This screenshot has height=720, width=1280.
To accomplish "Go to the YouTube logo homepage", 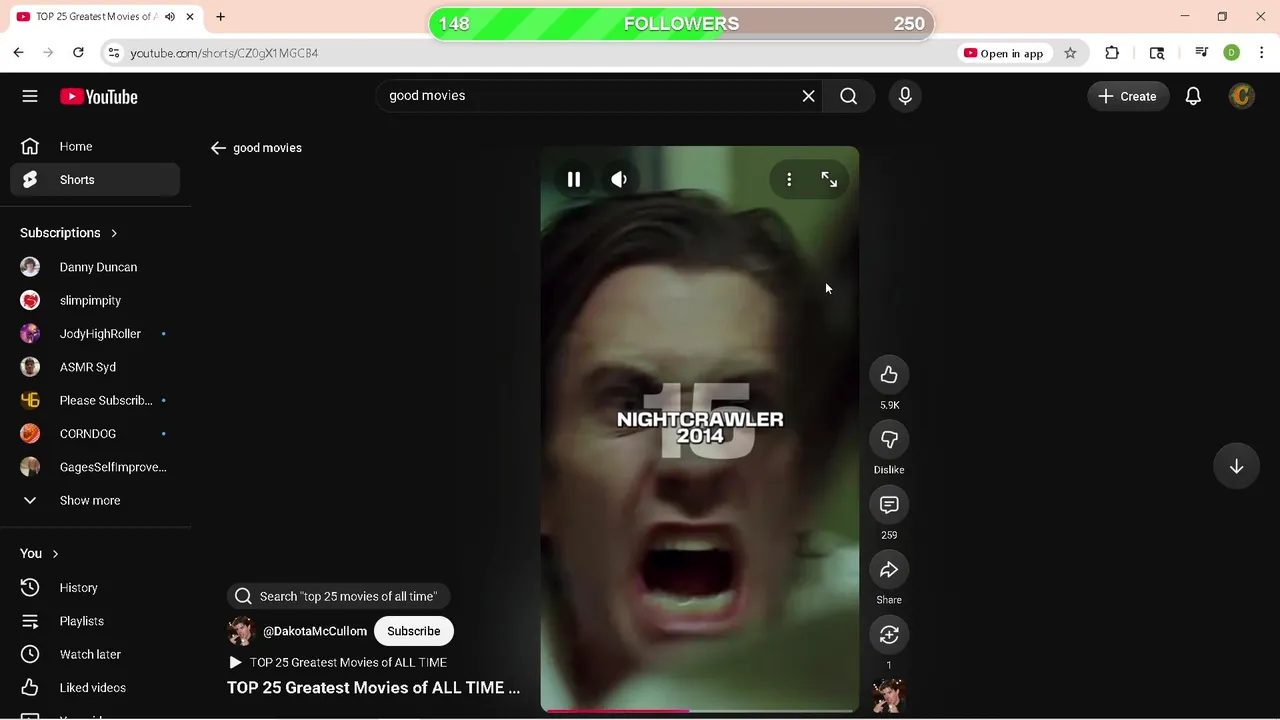I will coord(98,97).
